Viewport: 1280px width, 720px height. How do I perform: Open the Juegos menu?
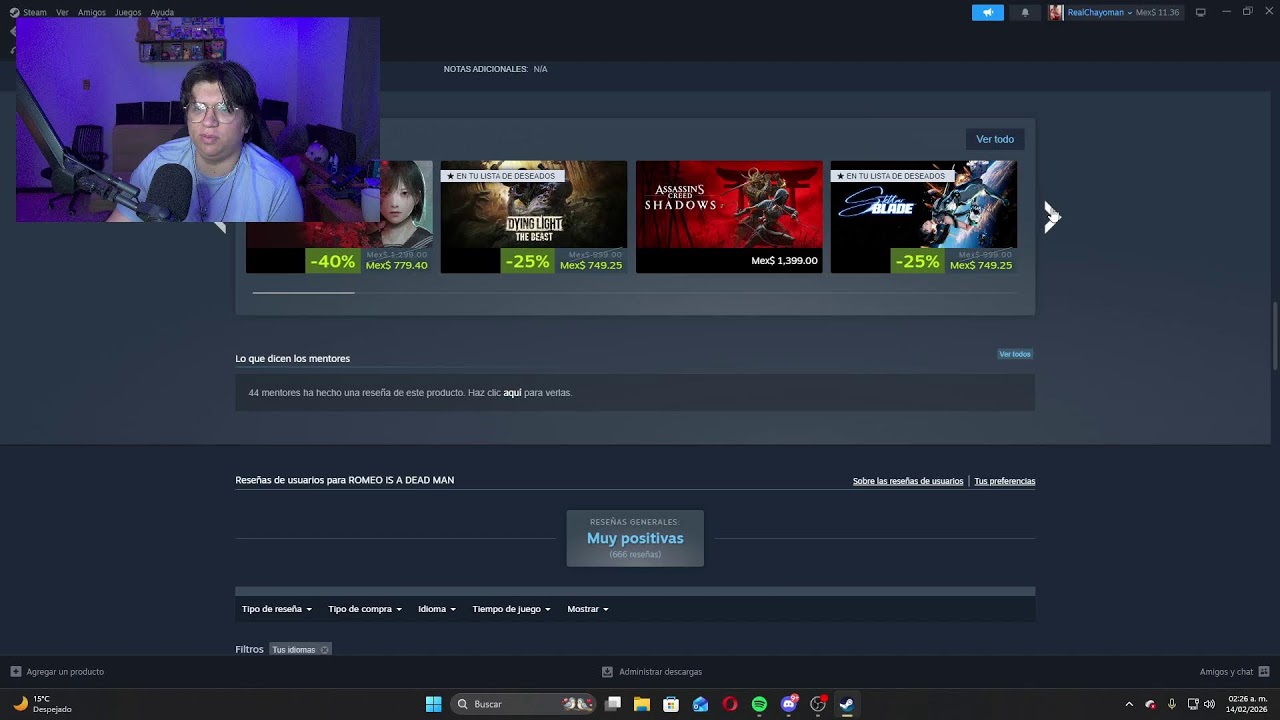click(x=128, y=12)
